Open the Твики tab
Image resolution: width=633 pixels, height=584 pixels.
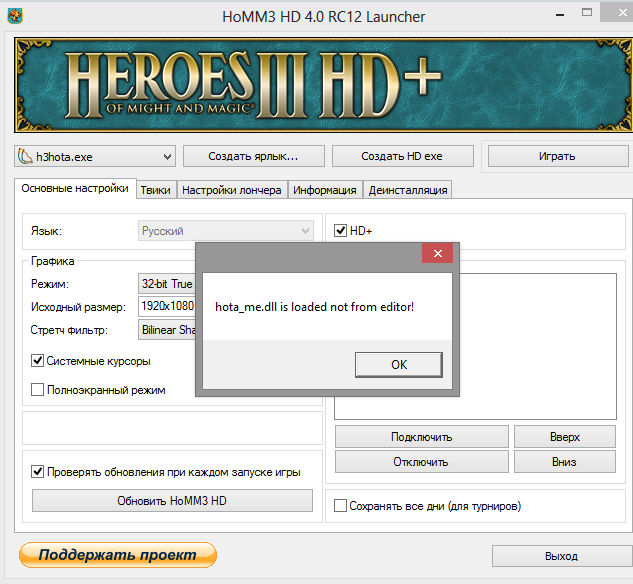(156, 190)
